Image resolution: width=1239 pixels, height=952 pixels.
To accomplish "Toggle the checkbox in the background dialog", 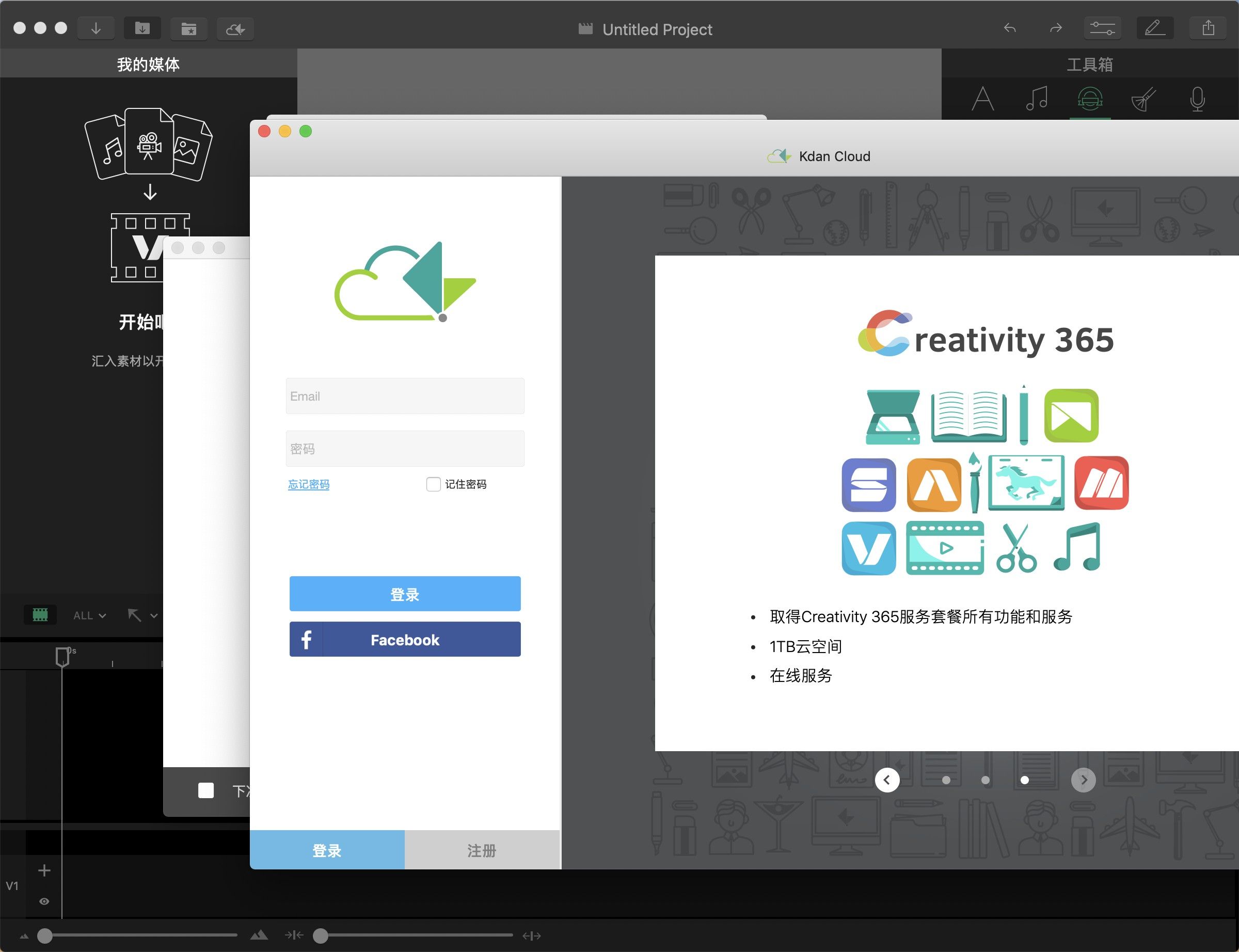I will pos(206,790).
